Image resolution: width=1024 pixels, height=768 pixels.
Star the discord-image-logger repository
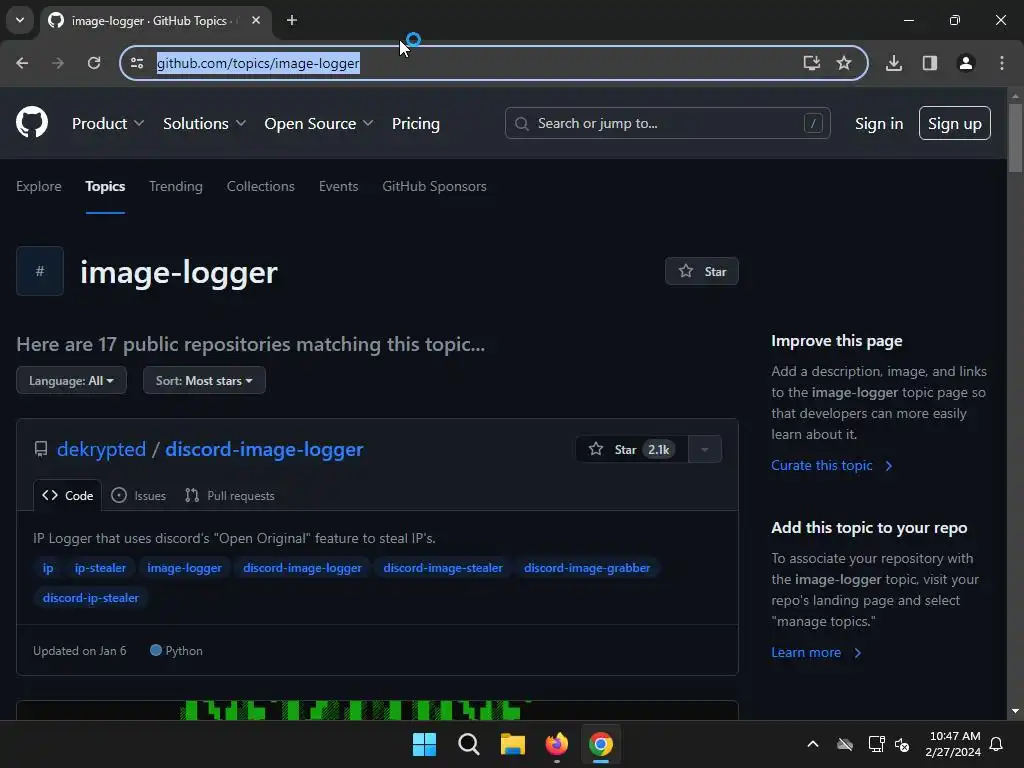click(x=632, y=449)
